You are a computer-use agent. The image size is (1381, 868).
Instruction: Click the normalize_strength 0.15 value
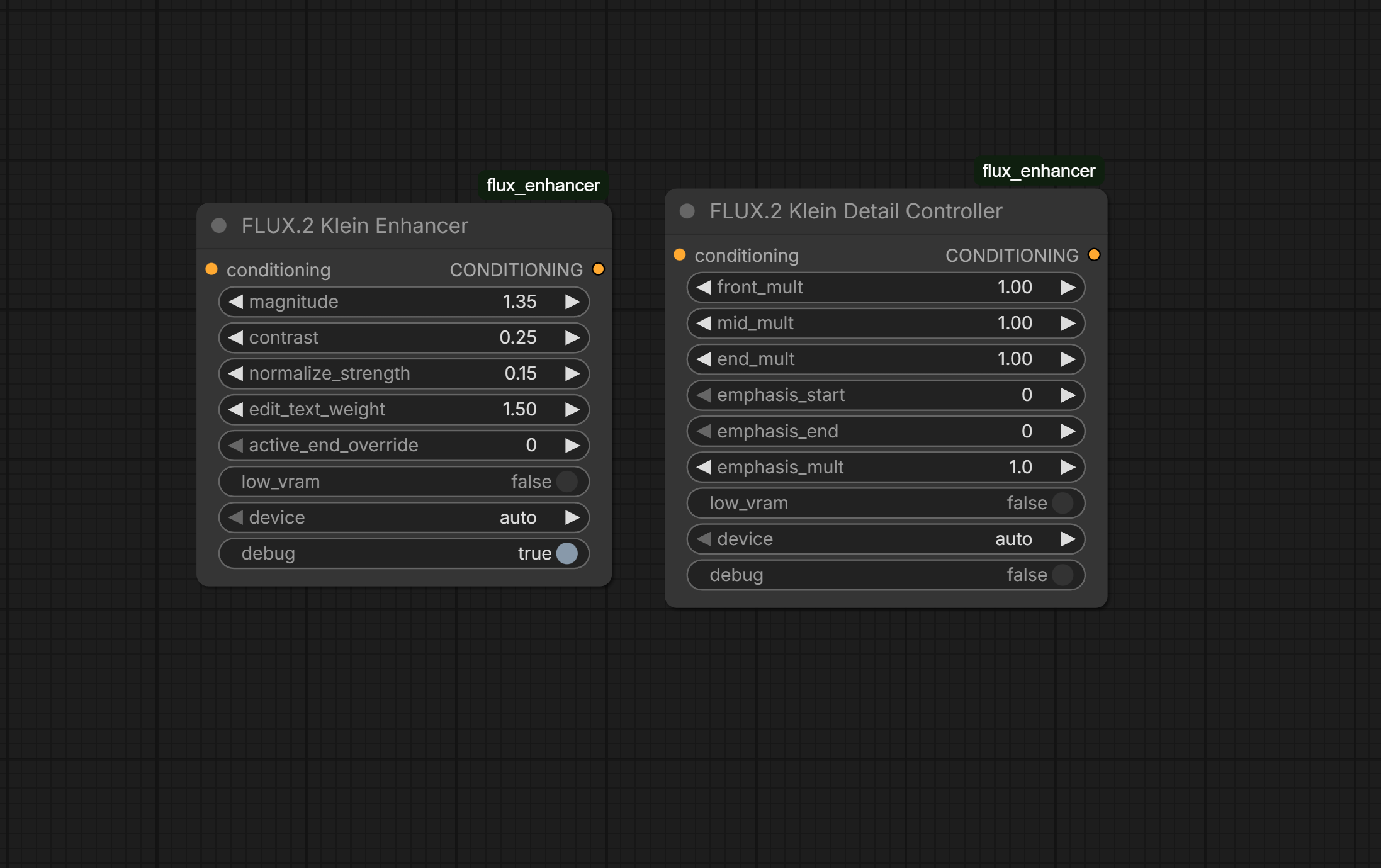[x=521, y=373]
